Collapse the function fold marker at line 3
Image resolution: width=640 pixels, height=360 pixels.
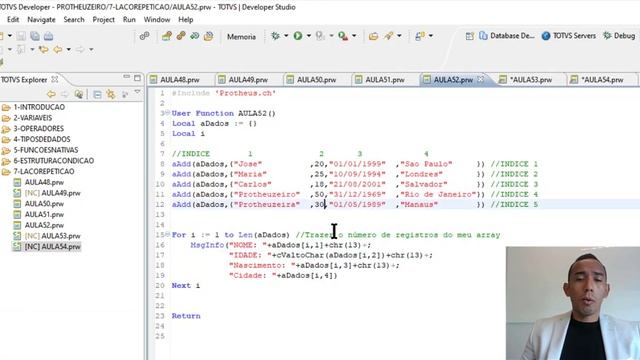(x=167, y=112)
